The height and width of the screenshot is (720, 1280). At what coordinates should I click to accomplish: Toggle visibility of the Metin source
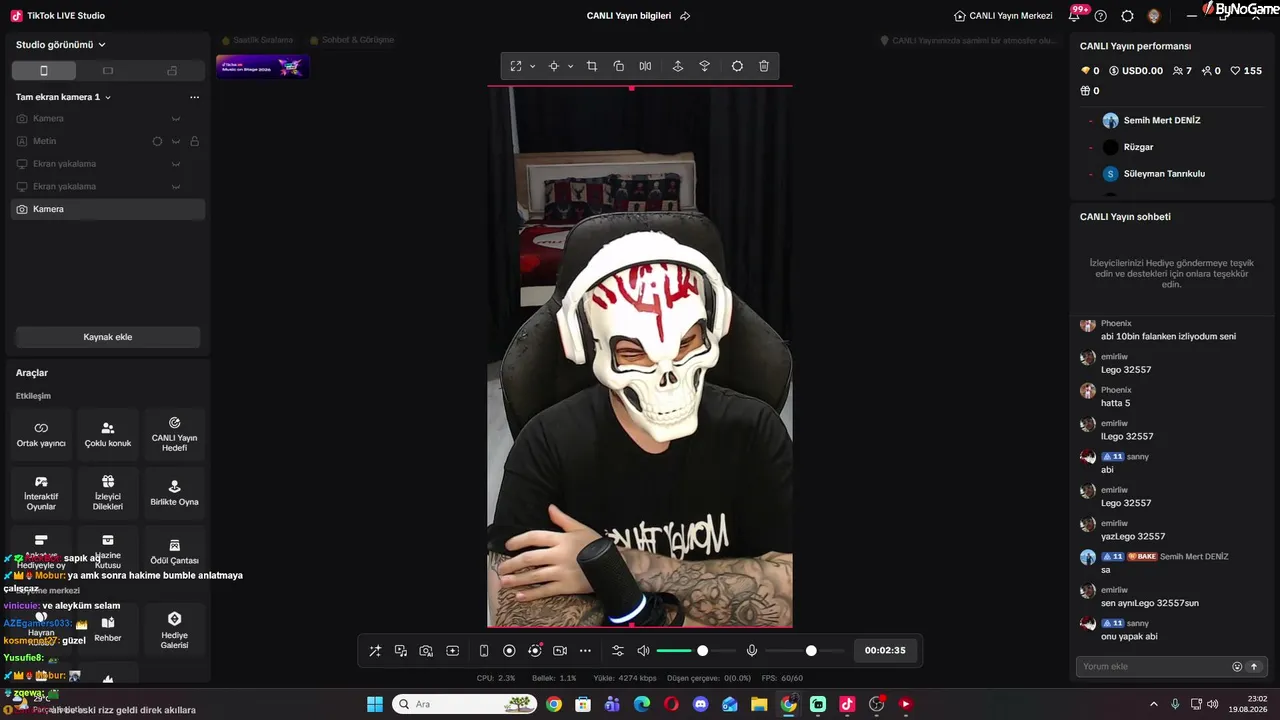tap(176, 141)
